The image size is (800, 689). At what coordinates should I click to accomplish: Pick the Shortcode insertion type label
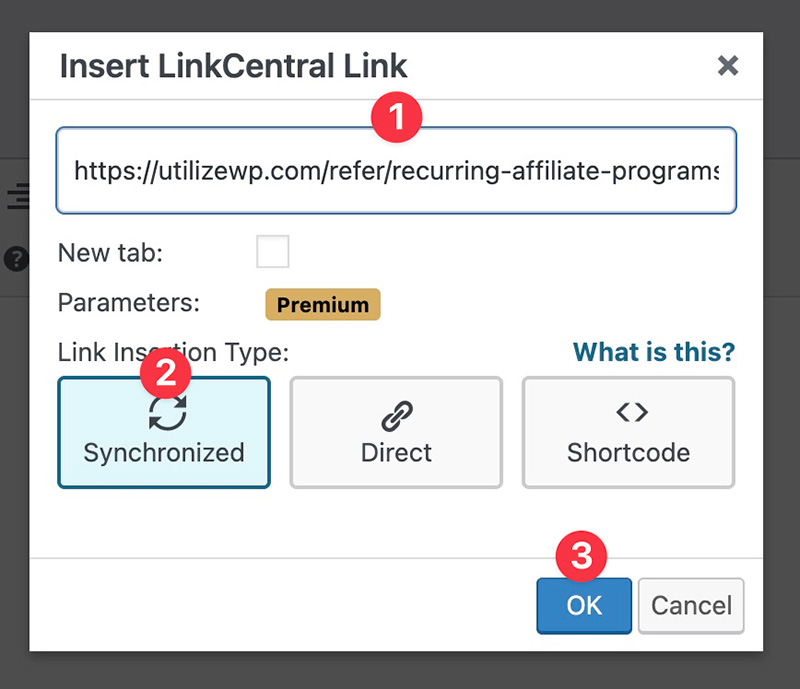[628, 452]
